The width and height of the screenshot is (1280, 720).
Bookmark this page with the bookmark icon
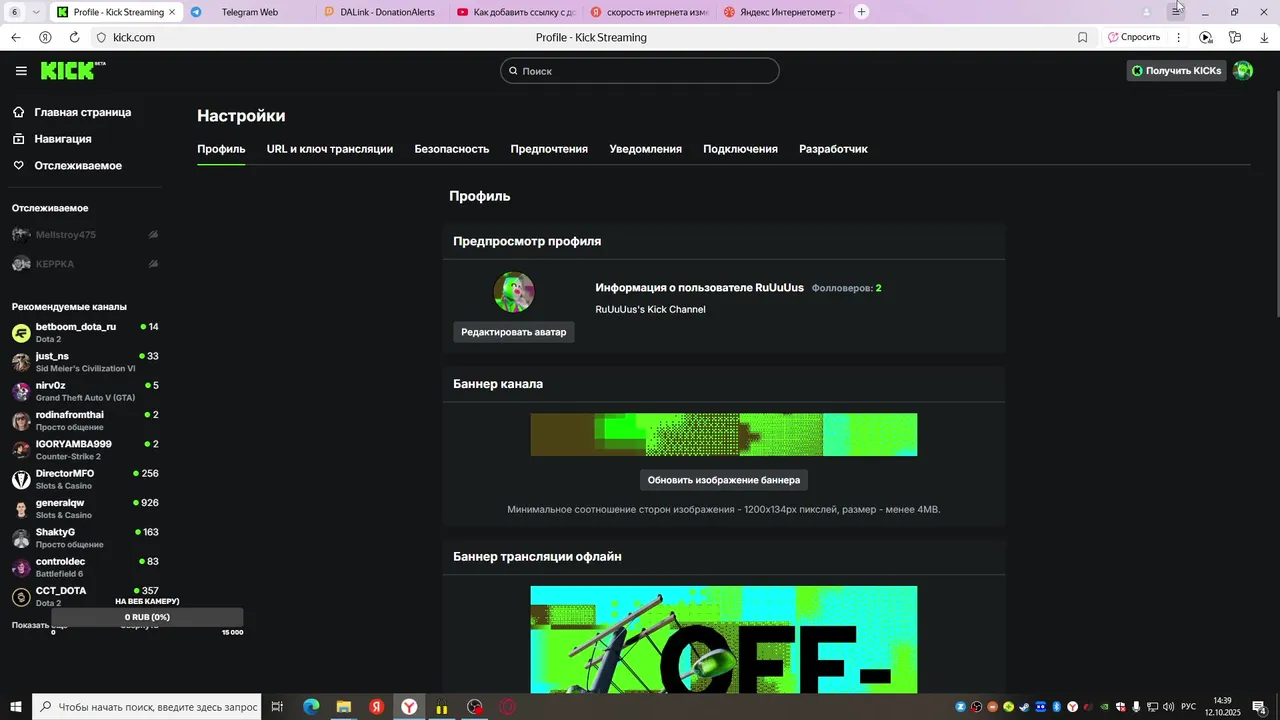coord(1082,37)
